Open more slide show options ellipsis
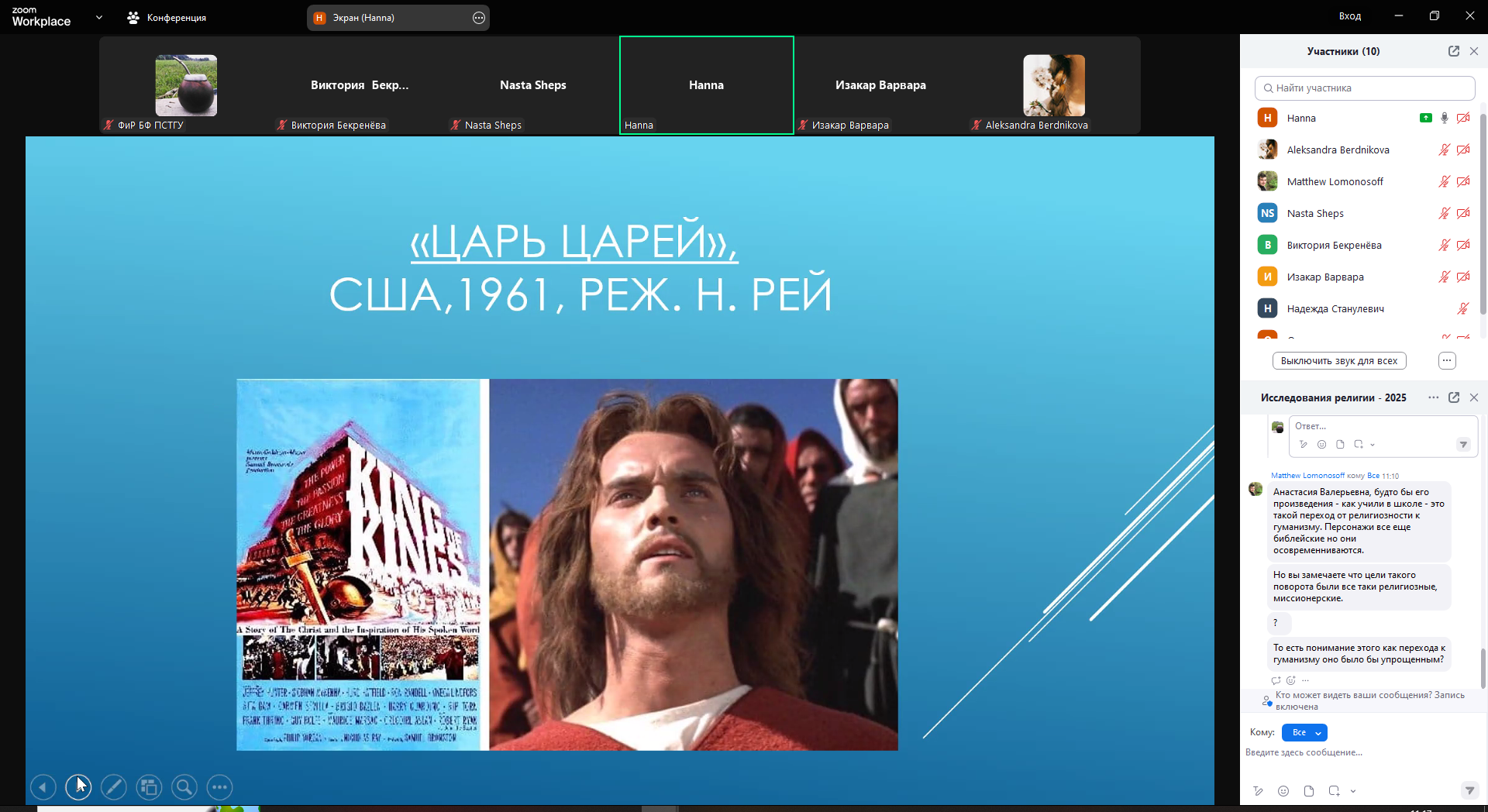Screen dimensions: 1488x812 (220, 787)
